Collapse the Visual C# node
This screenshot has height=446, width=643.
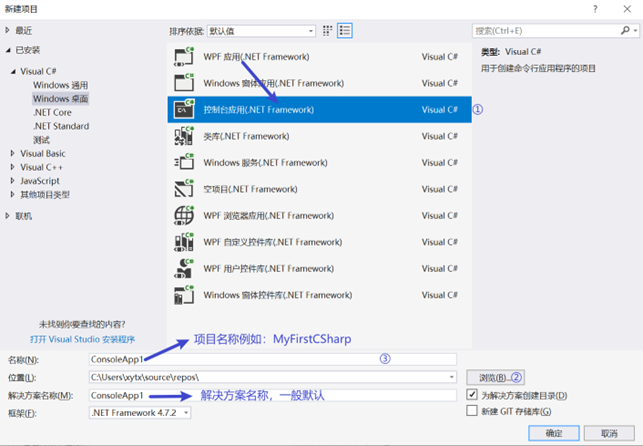(13, 71)
